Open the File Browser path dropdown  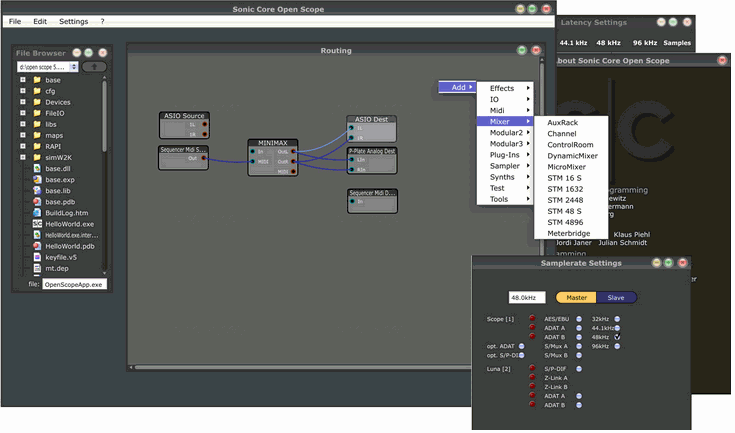[74, 67]
